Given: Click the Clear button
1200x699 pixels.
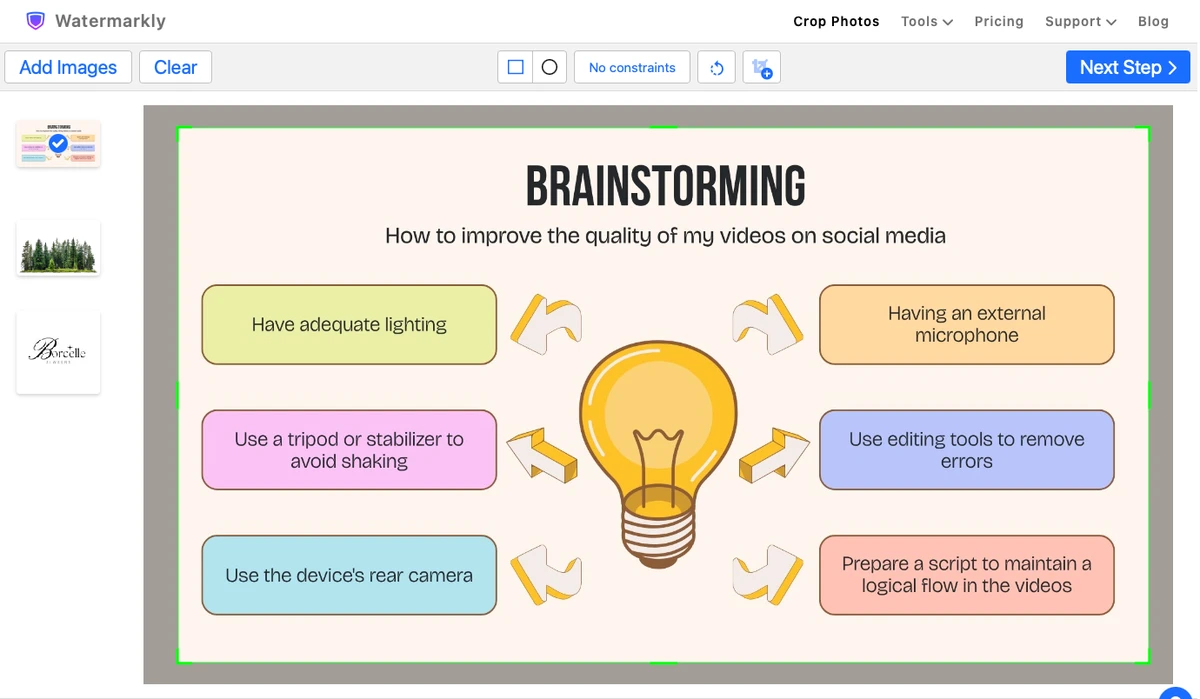Looking at the screenshot, I should click(x=175, y=67).
